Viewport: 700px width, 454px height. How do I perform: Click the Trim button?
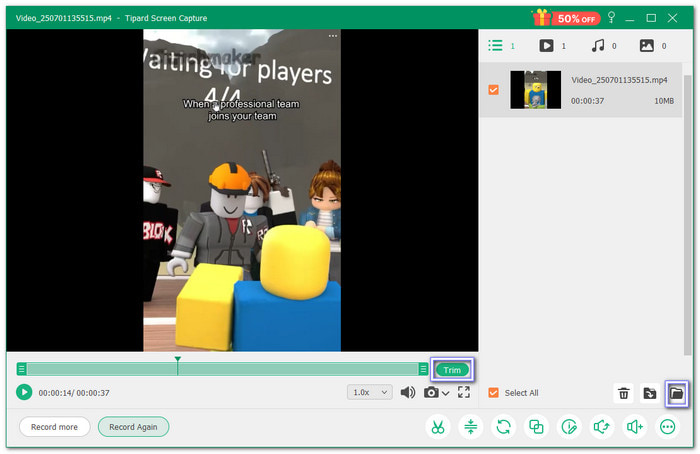pos(452,370)
